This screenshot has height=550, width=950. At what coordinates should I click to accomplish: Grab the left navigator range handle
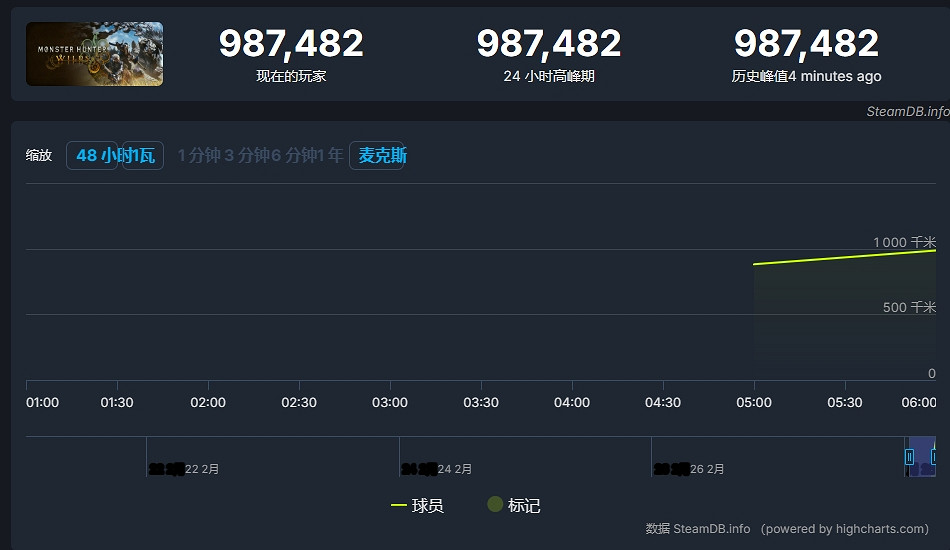[x=909, y=457]
